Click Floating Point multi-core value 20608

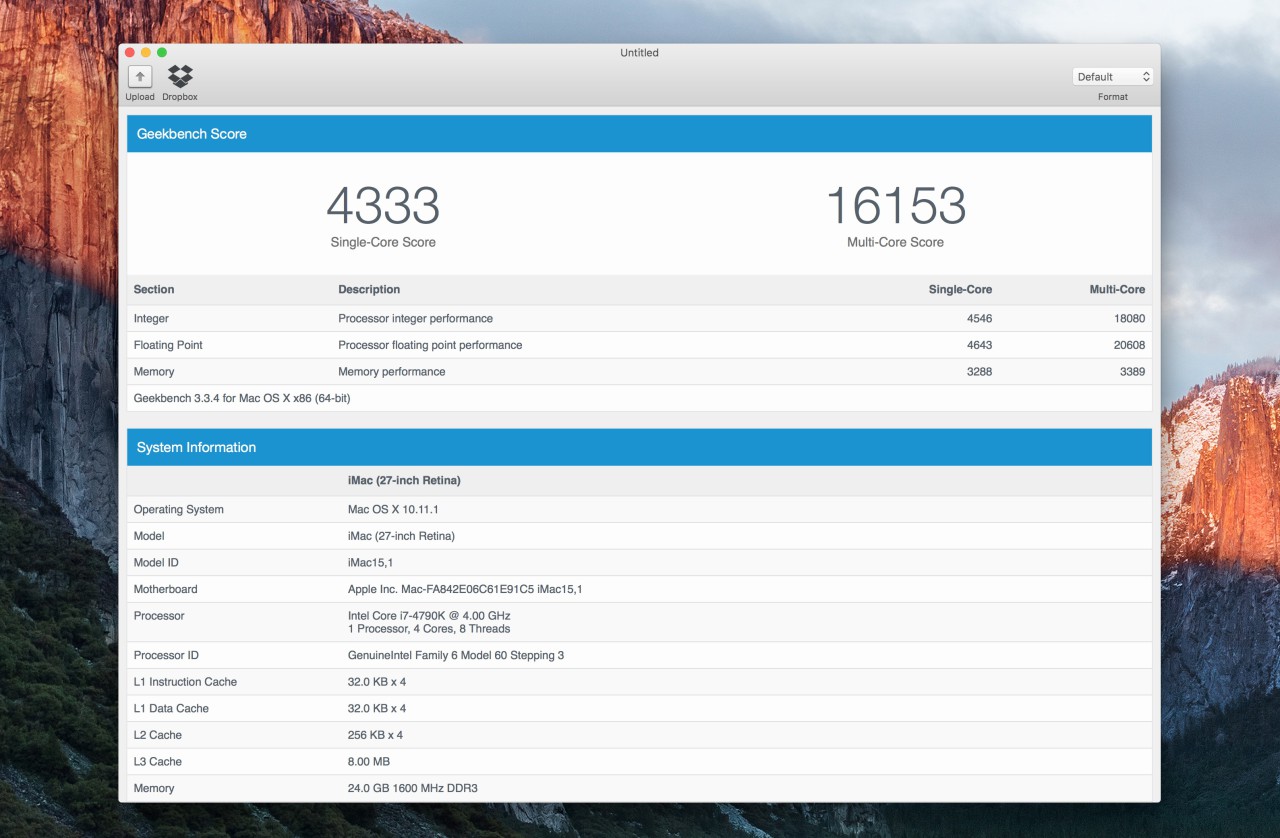coord(1128,345)
